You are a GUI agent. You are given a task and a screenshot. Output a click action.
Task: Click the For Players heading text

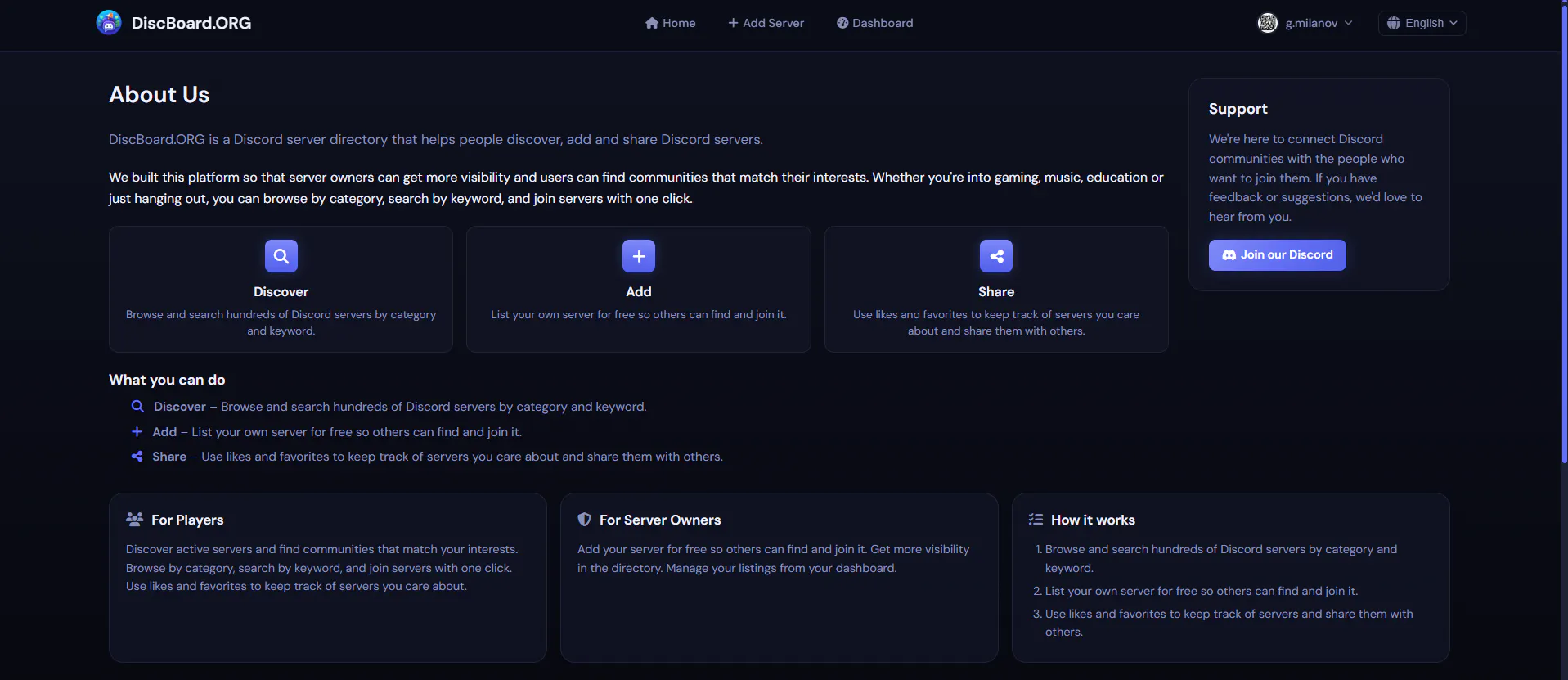(x=187, y=520)
